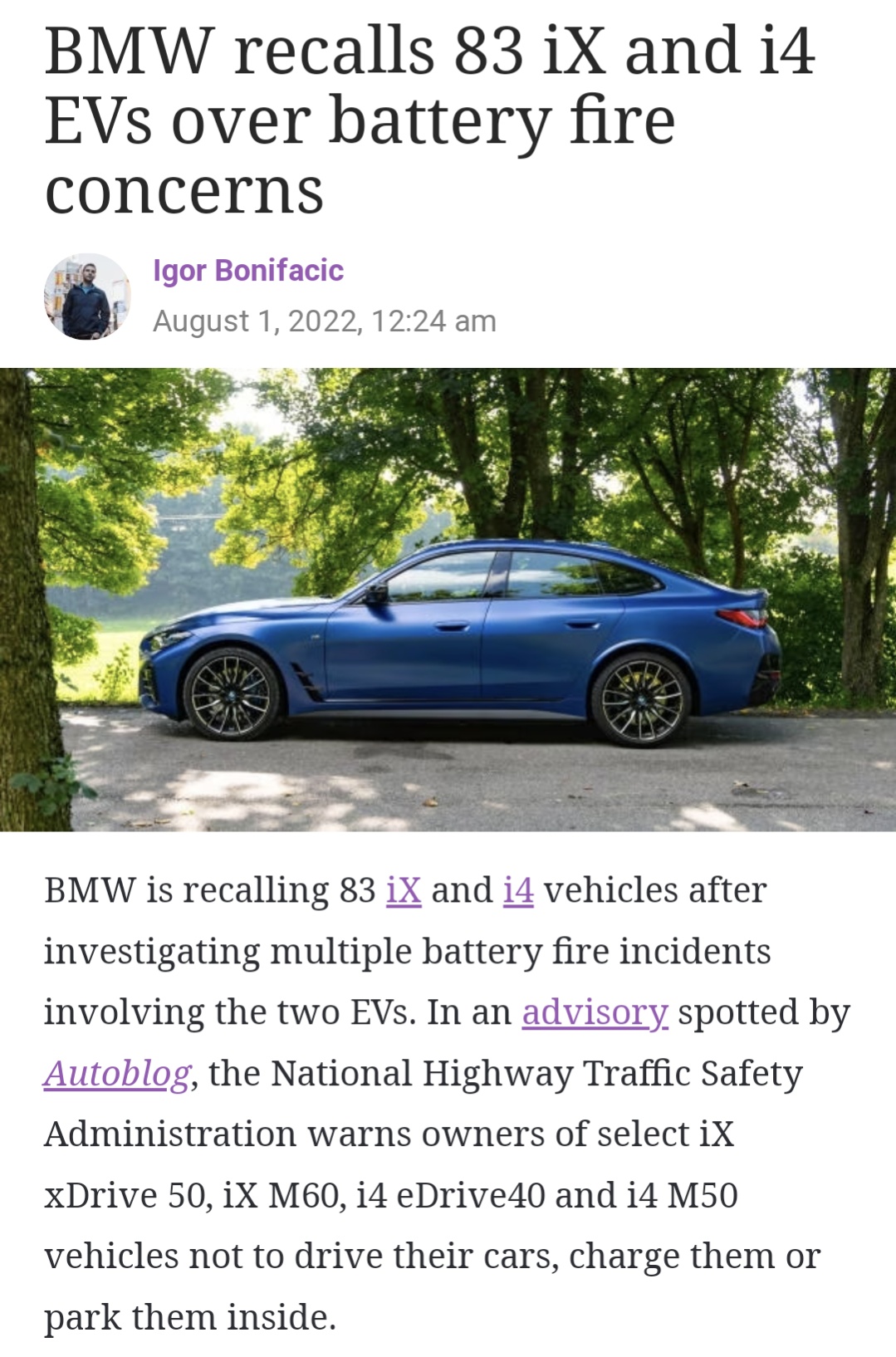This screenshot has height=1357, width=896.
Task: Click the "i4 eDrive40" model mention
Action: click(x=451, y=1195)
